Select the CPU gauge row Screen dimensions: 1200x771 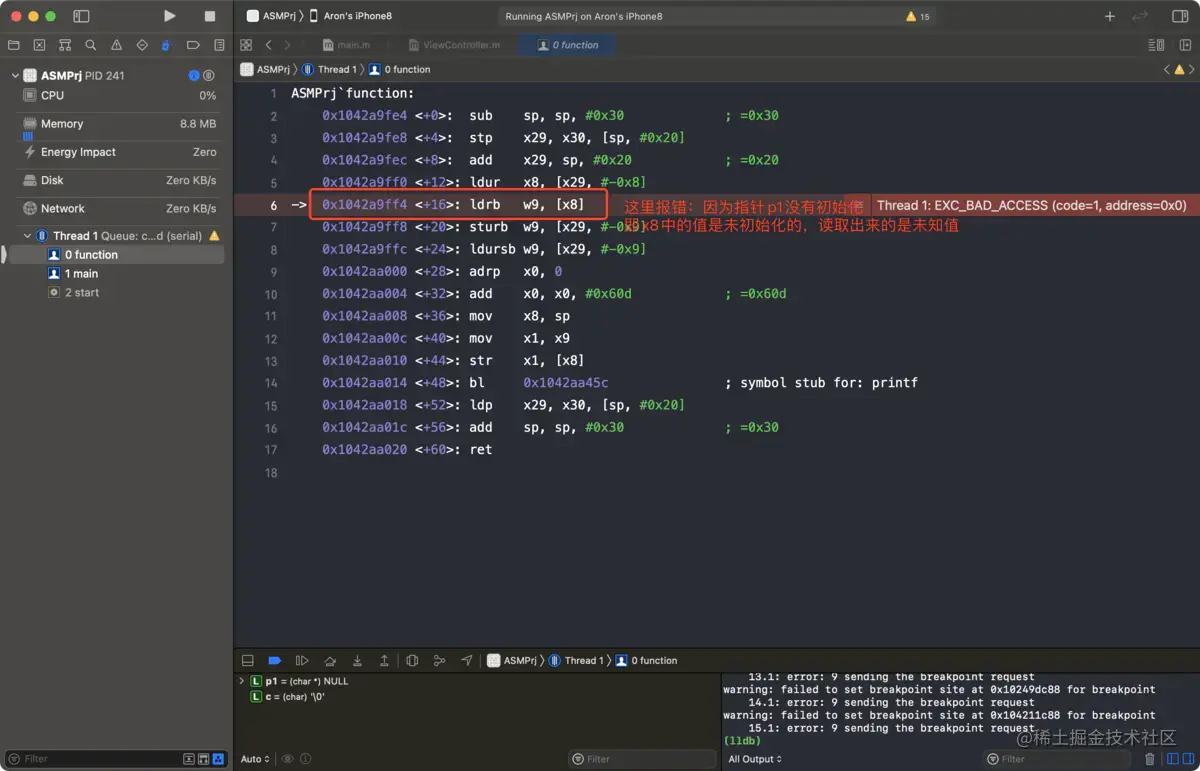tap(117, 95)
